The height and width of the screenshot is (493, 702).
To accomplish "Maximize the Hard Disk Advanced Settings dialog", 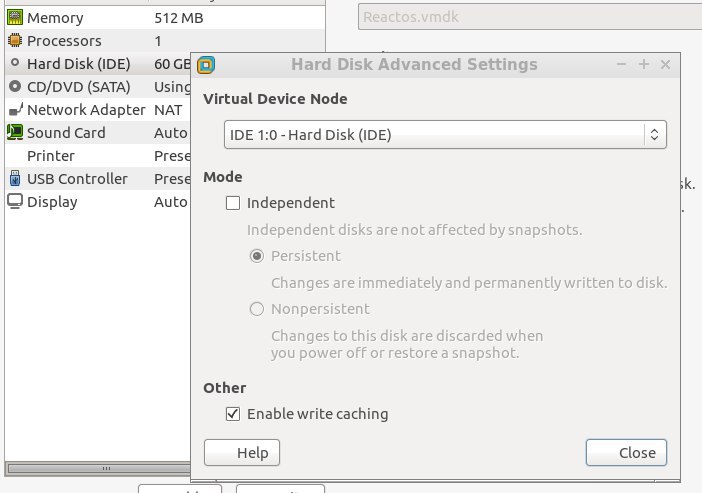I will (643, 65).
